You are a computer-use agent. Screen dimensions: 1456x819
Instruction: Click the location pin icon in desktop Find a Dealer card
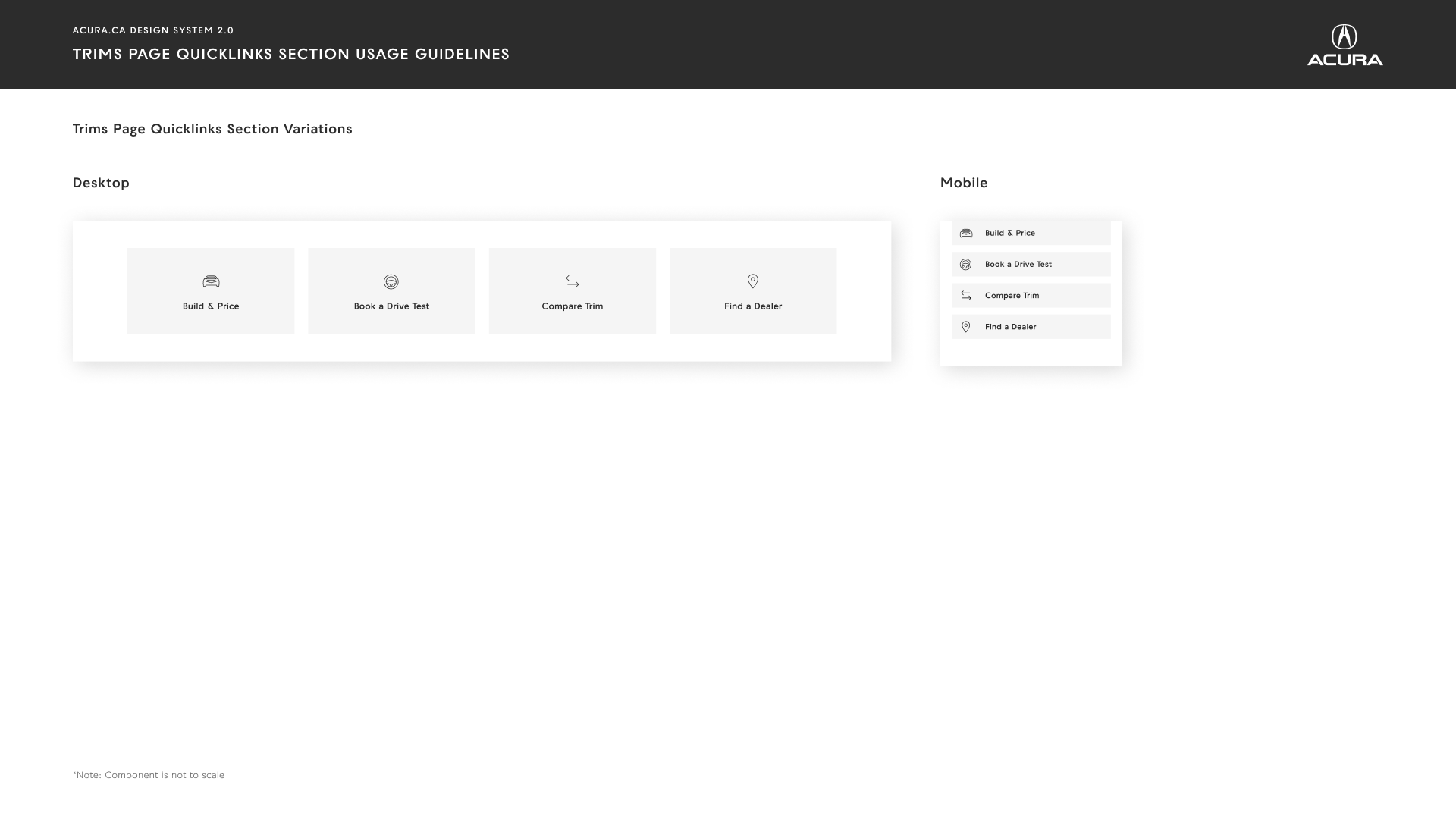coord(753,281)
